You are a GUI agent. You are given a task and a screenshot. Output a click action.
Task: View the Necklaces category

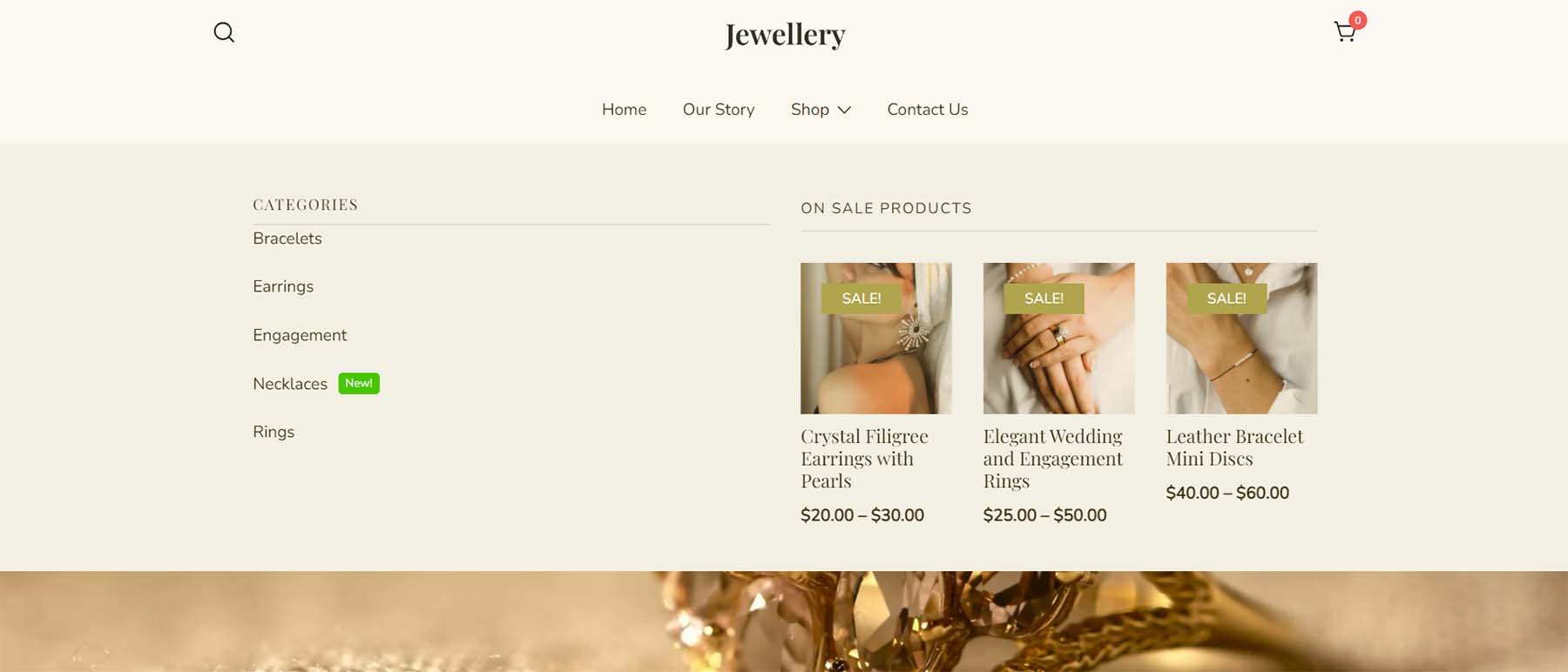click(290, 384)
